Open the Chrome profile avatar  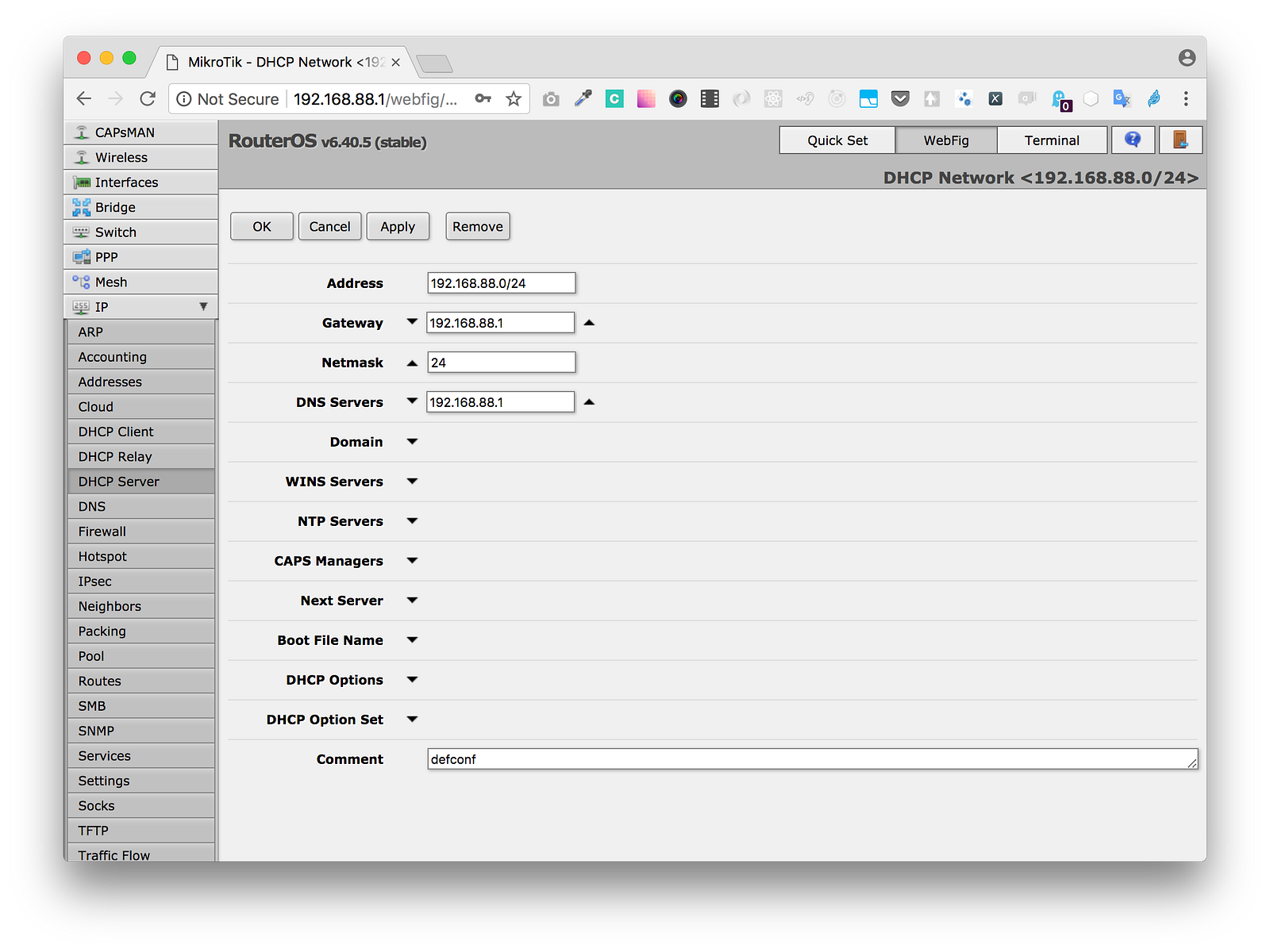pyautogui.click(x=1187, y=57)
